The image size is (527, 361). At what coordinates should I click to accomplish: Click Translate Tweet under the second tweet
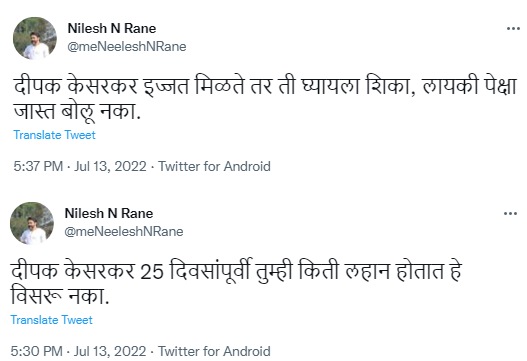click(51, 320)
